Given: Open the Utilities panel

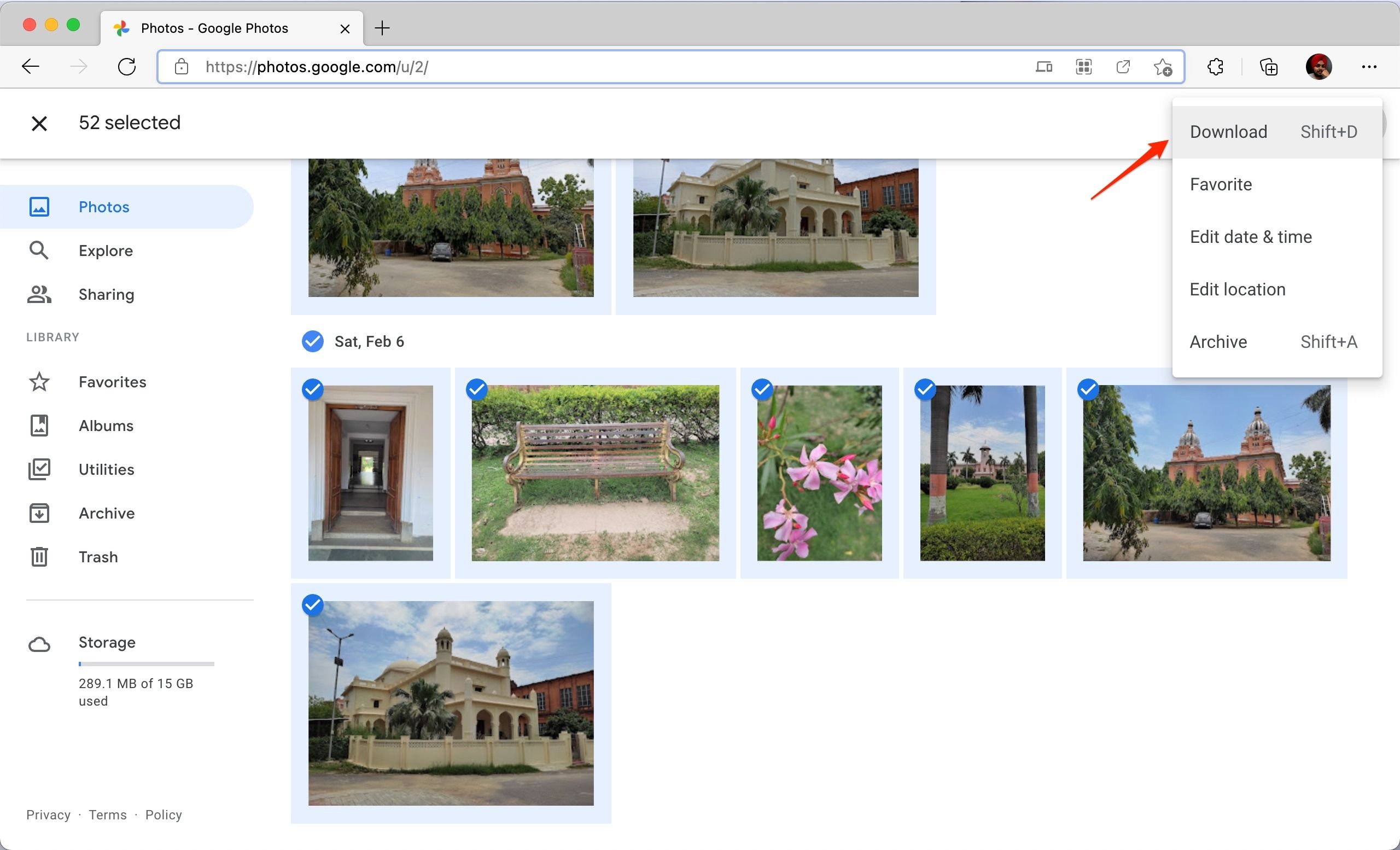Looking at the screenshot, I should click(x=106, y=469).
